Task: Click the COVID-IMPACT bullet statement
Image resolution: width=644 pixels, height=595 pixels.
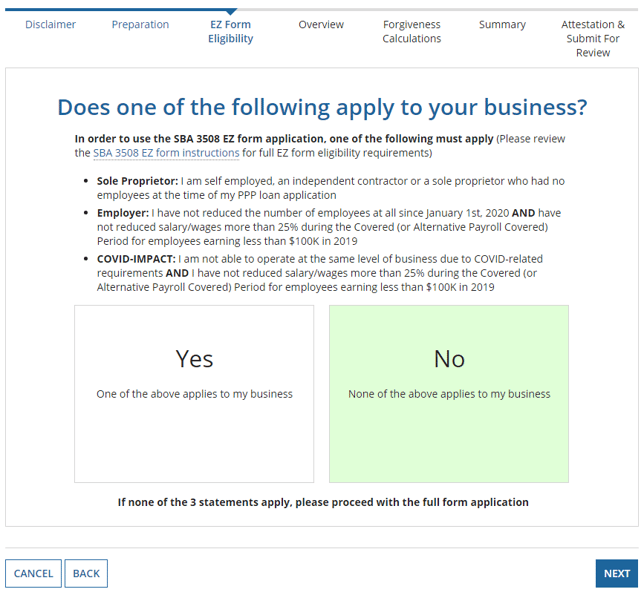Action: (320, 273)
